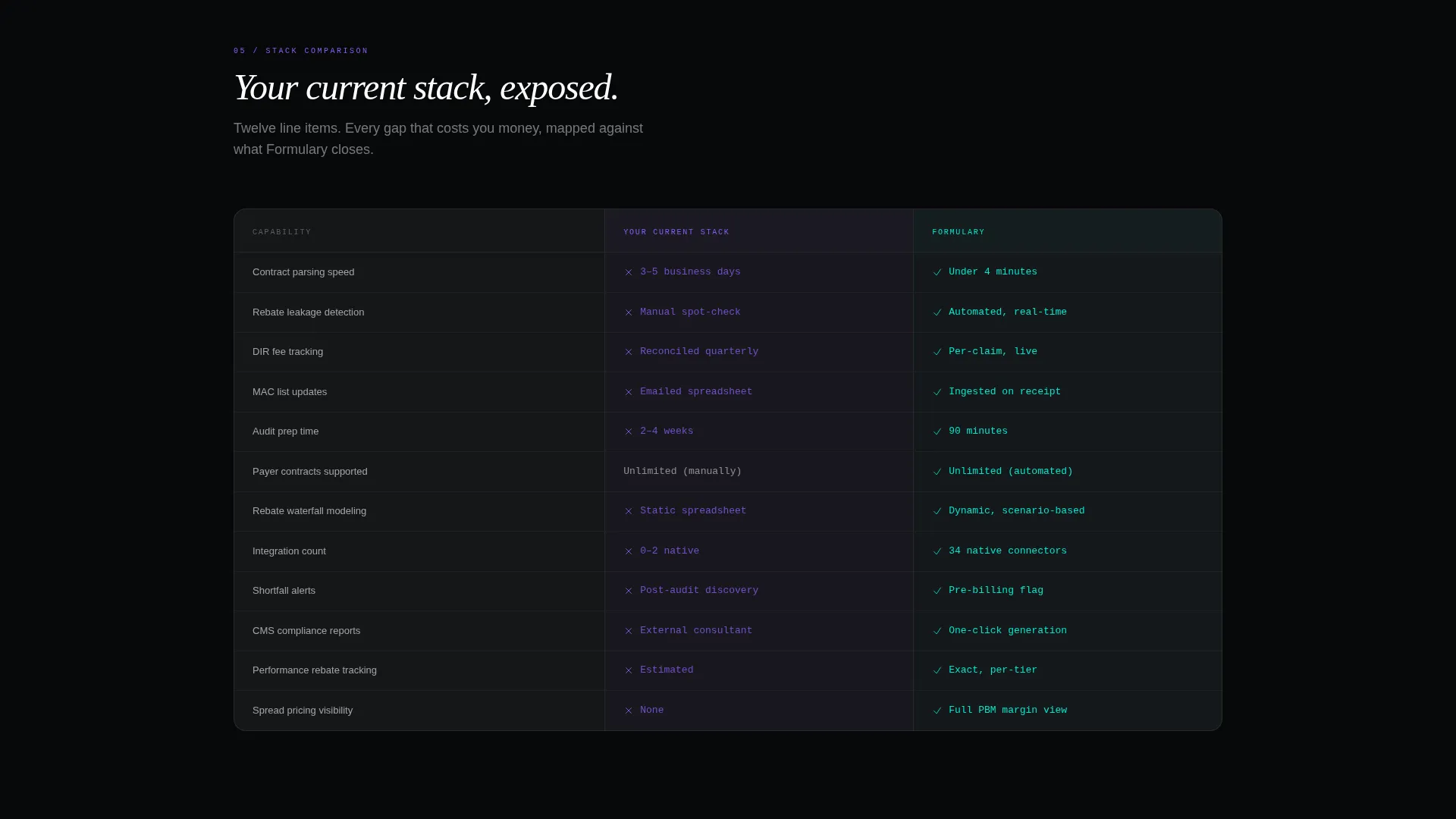Image resolution: width=1456 pixels, height=819 pixels.
Task: Select the Capability column header
Action: 282,232
